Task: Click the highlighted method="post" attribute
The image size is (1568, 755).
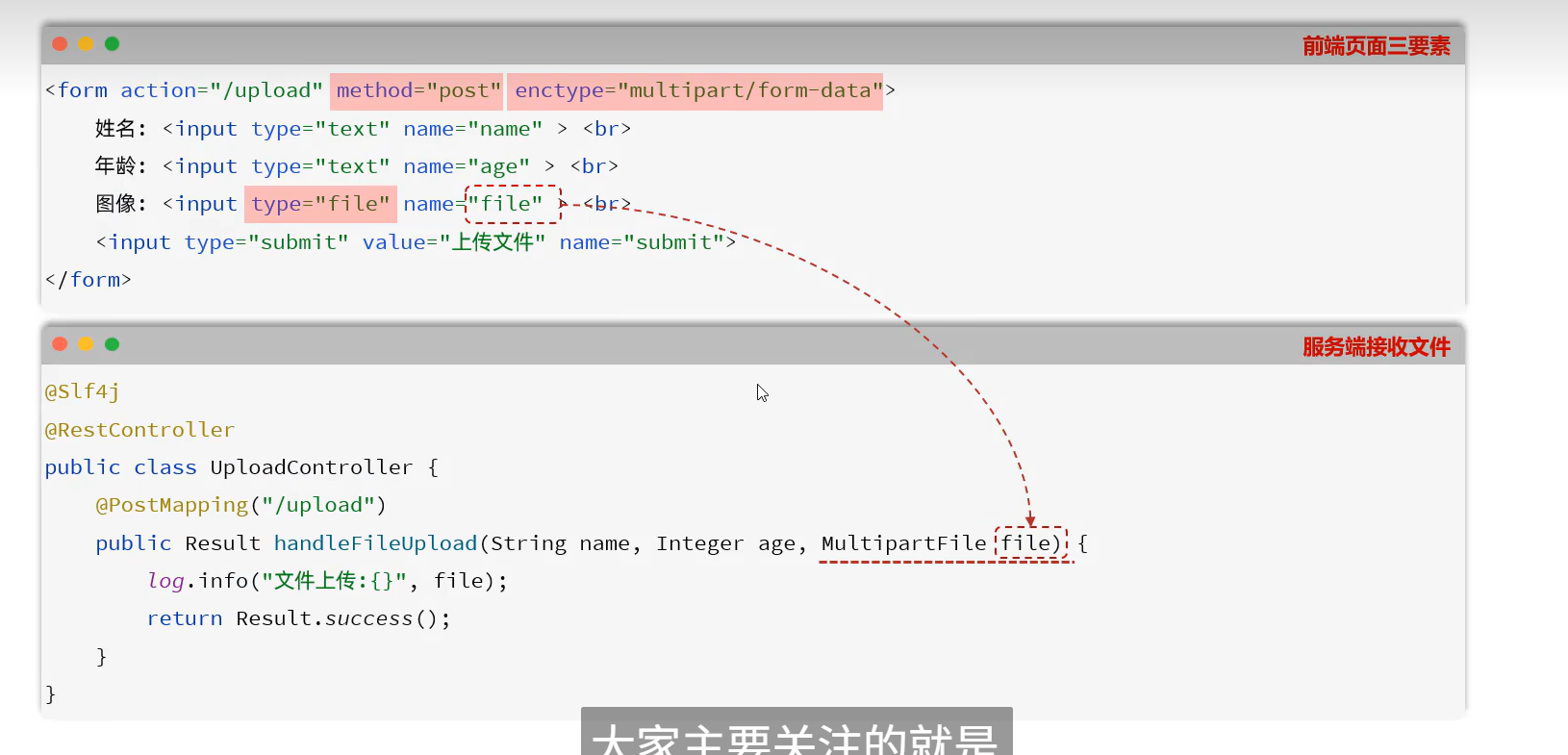Action: pos(417,91)
